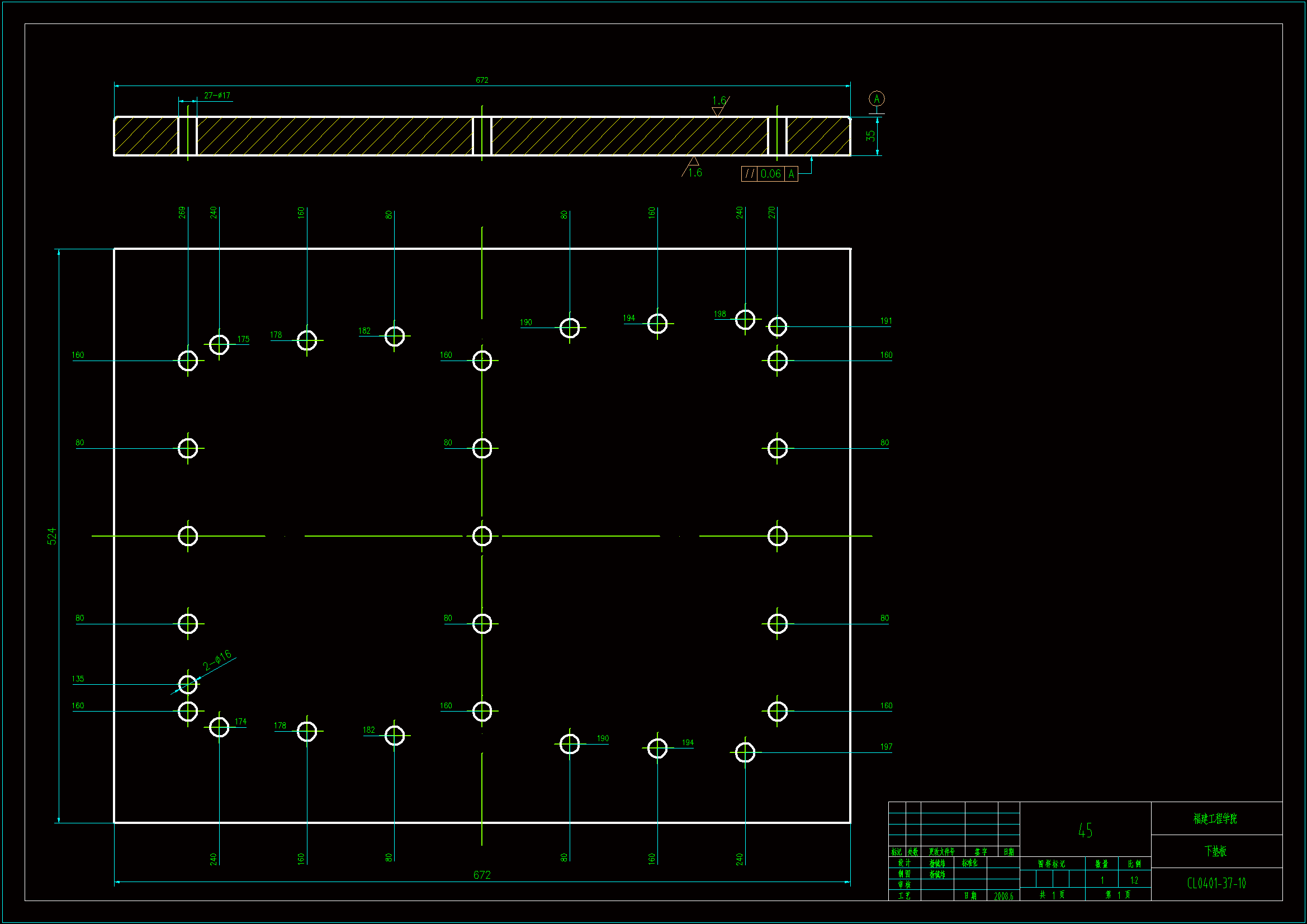
Task: Select the 524 vertical dimension text
Action: point(52,536)
